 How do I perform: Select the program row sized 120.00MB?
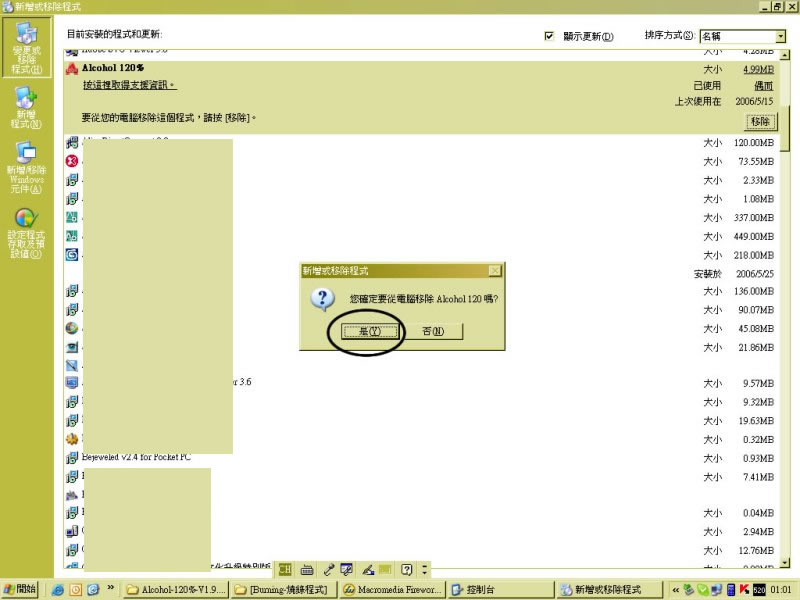tap(421, 142)
